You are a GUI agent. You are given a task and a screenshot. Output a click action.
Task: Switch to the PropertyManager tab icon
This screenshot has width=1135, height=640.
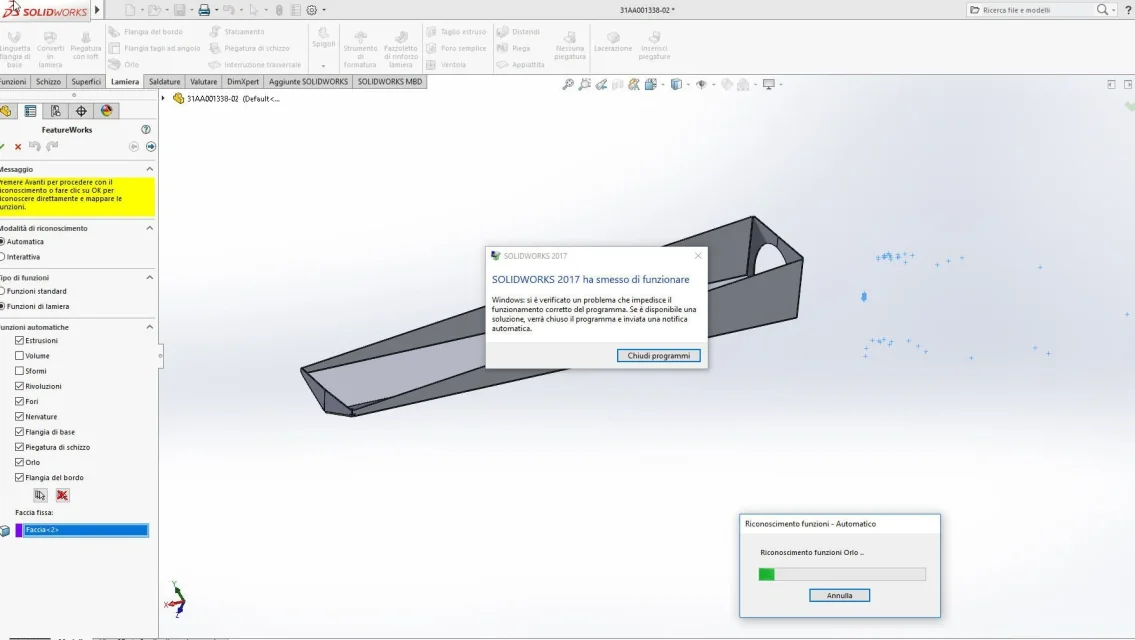[30, 111]
